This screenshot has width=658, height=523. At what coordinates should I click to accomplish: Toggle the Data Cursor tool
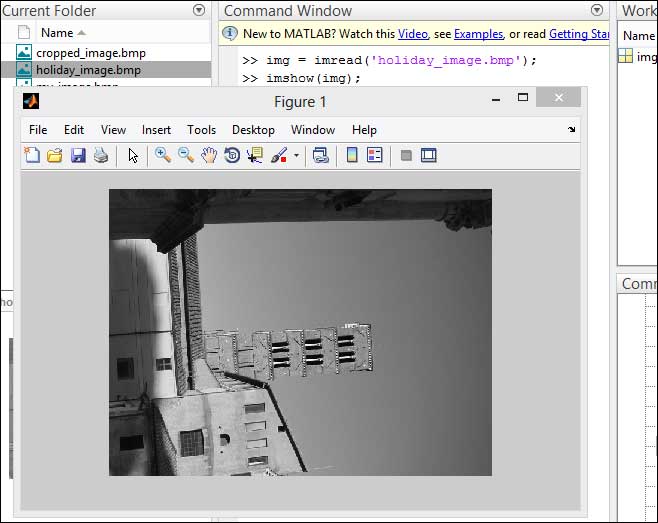(255, 155)
